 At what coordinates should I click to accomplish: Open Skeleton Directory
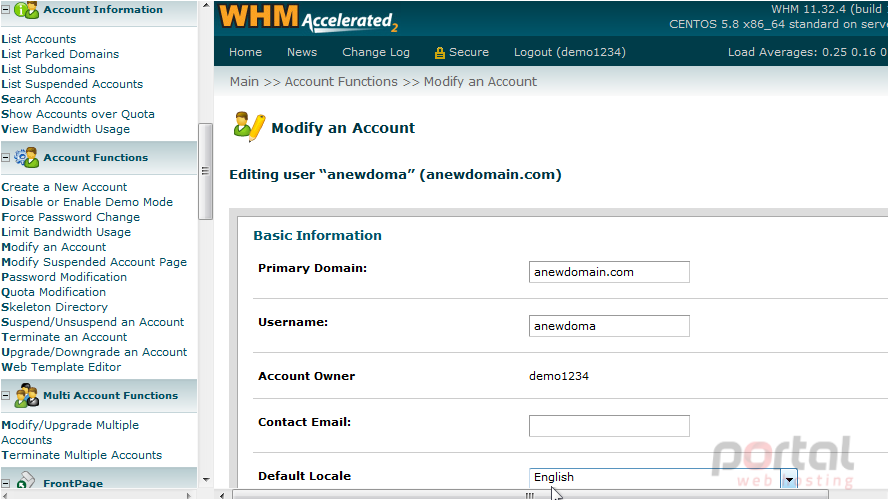click(54, 307)
